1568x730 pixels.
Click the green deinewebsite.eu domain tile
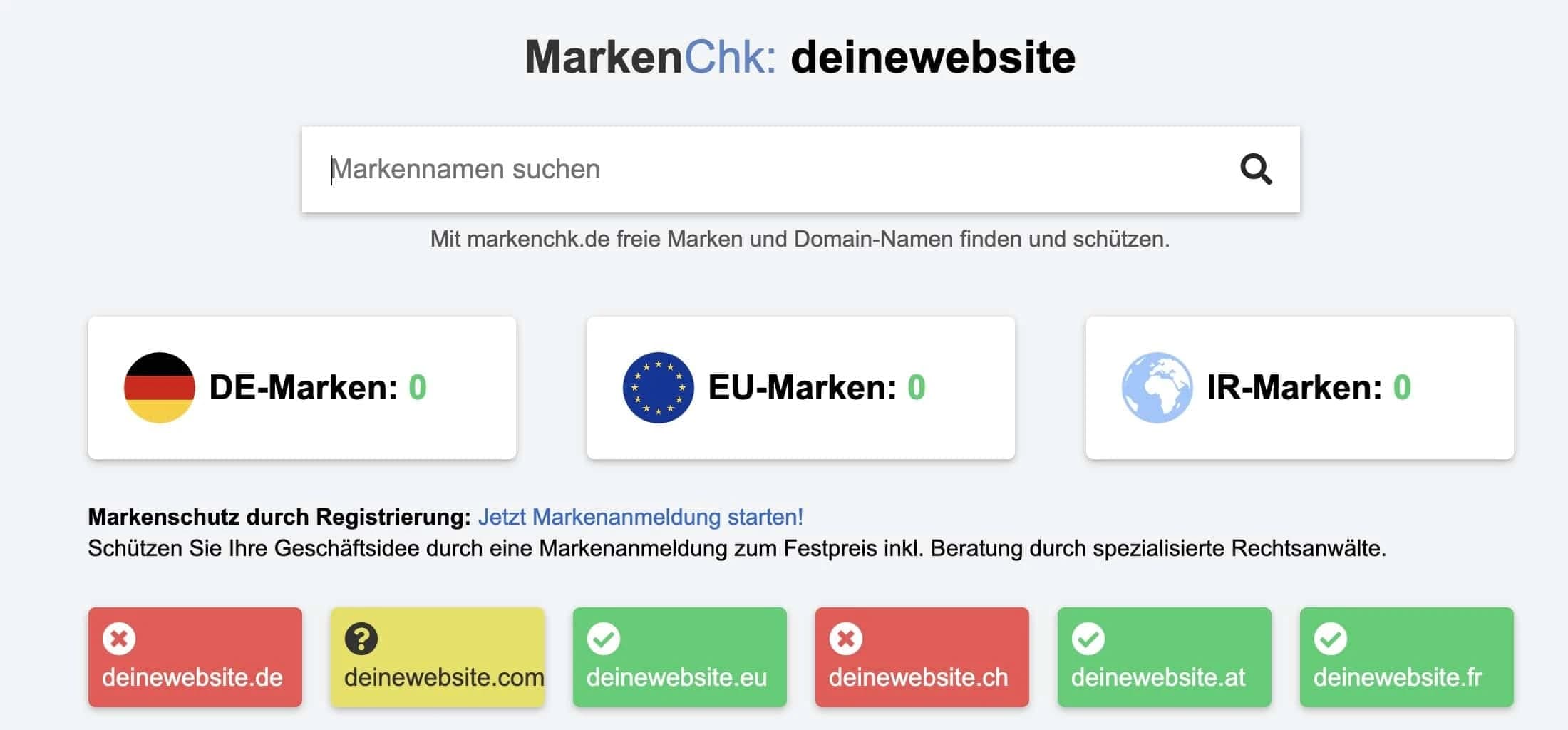pyautogui.click(x=679, y=656)
